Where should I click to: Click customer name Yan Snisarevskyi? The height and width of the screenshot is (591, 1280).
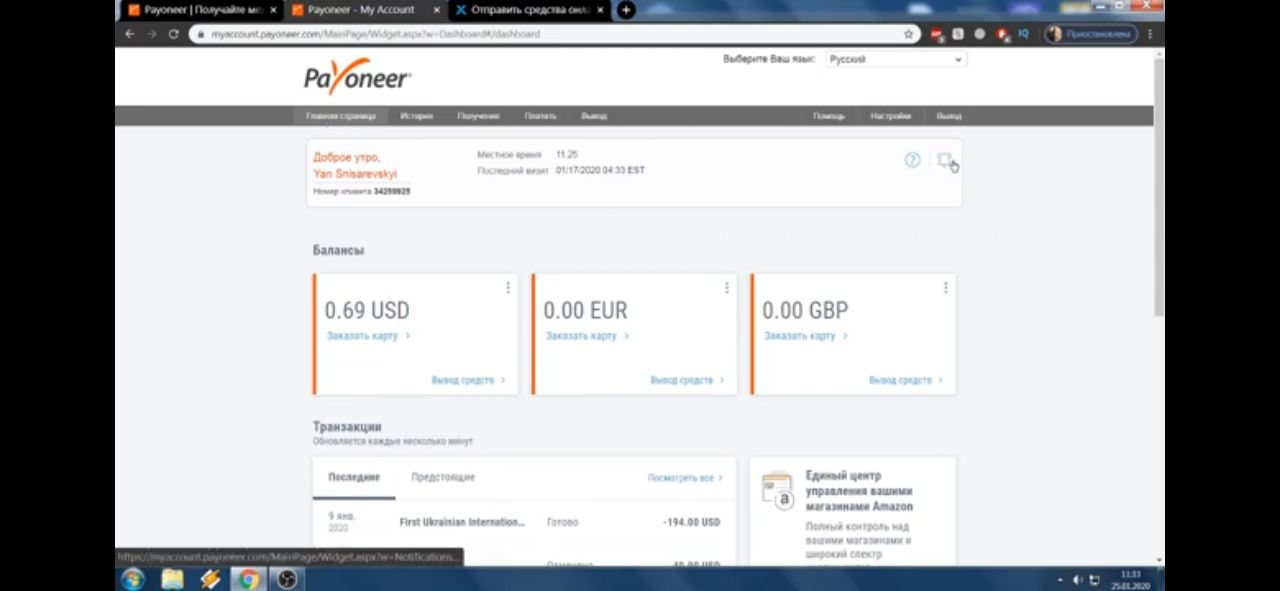pyautogui.click(x=355, y=174)
